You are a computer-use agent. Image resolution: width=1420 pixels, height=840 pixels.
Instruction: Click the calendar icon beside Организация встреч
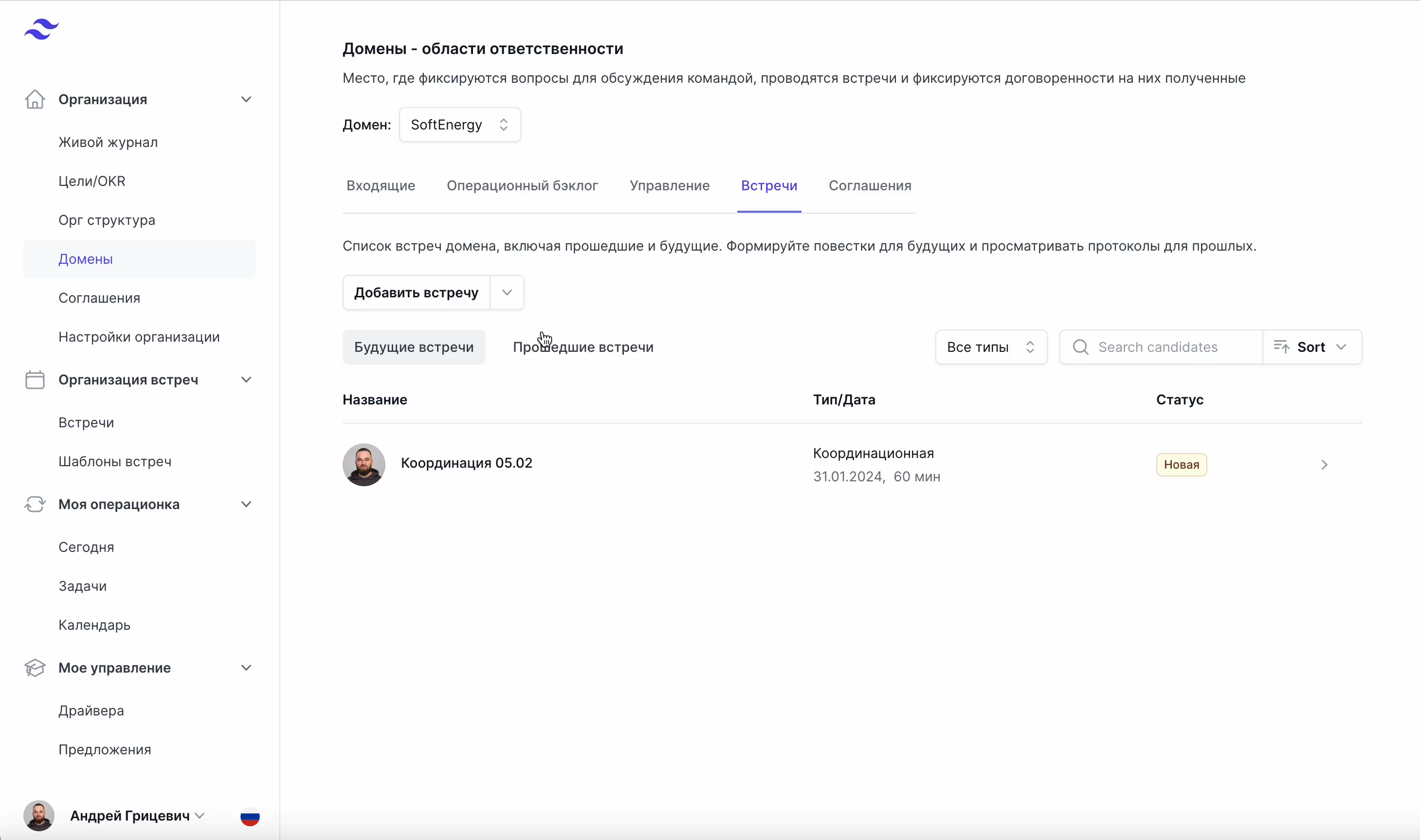(x=35, y=380)
